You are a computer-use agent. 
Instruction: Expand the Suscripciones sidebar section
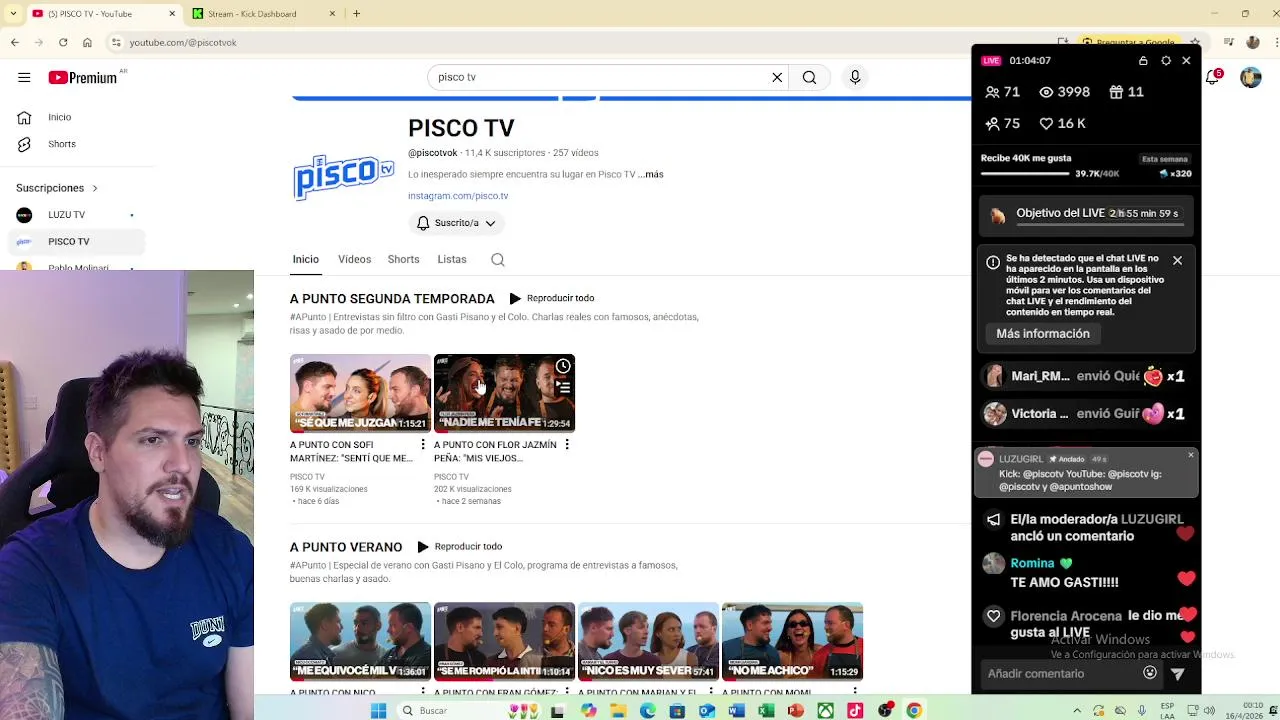(x=57, y=188)
